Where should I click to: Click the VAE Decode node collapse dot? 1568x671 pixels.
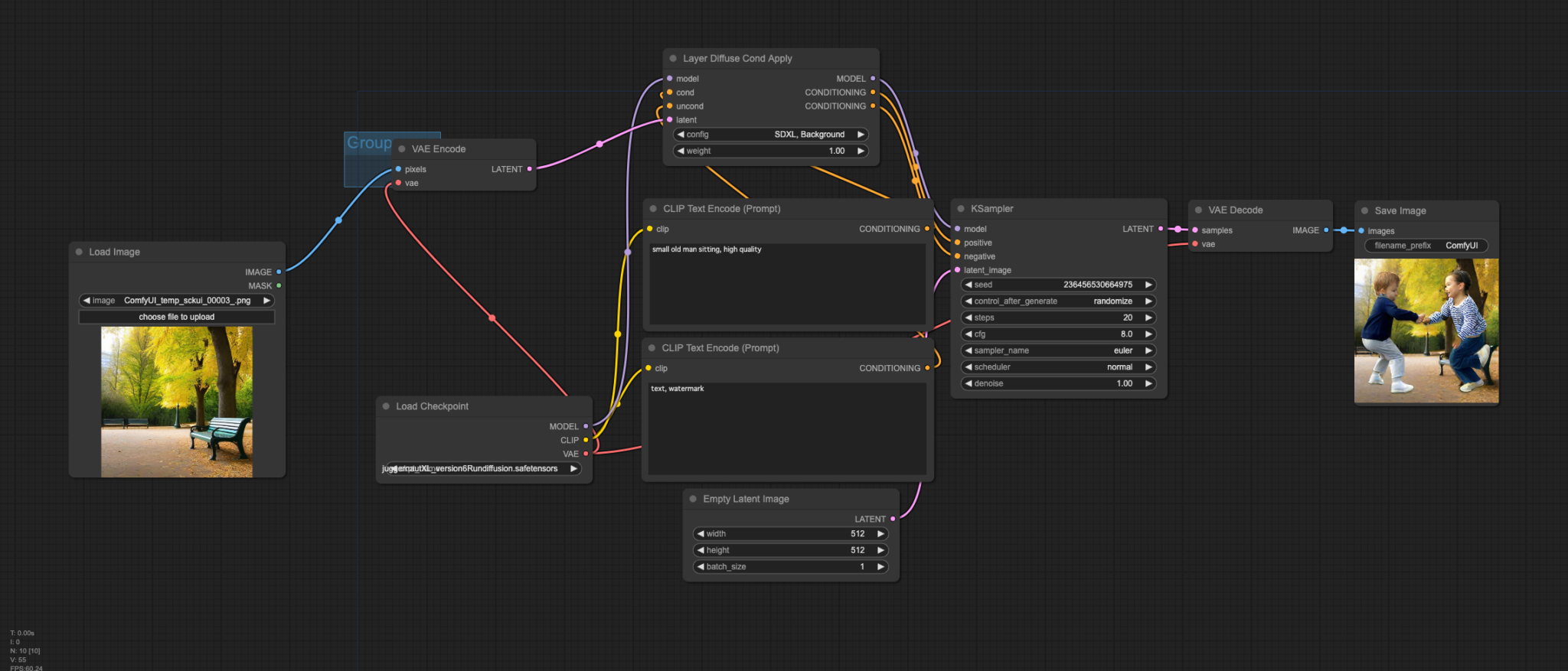pos(1198,210)
